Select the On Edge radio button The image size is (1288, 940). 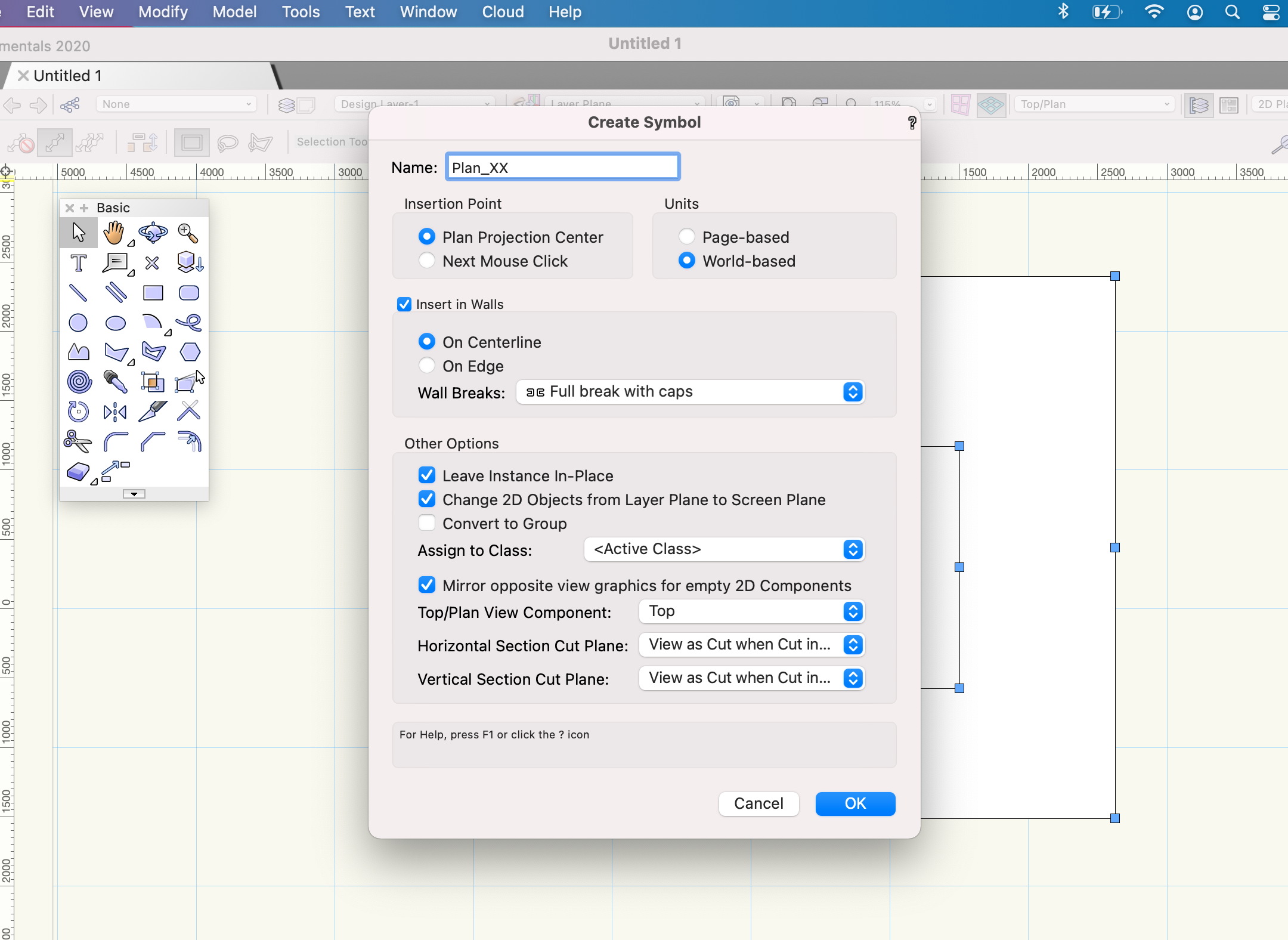pyautogui.click(x=427, y=365)
